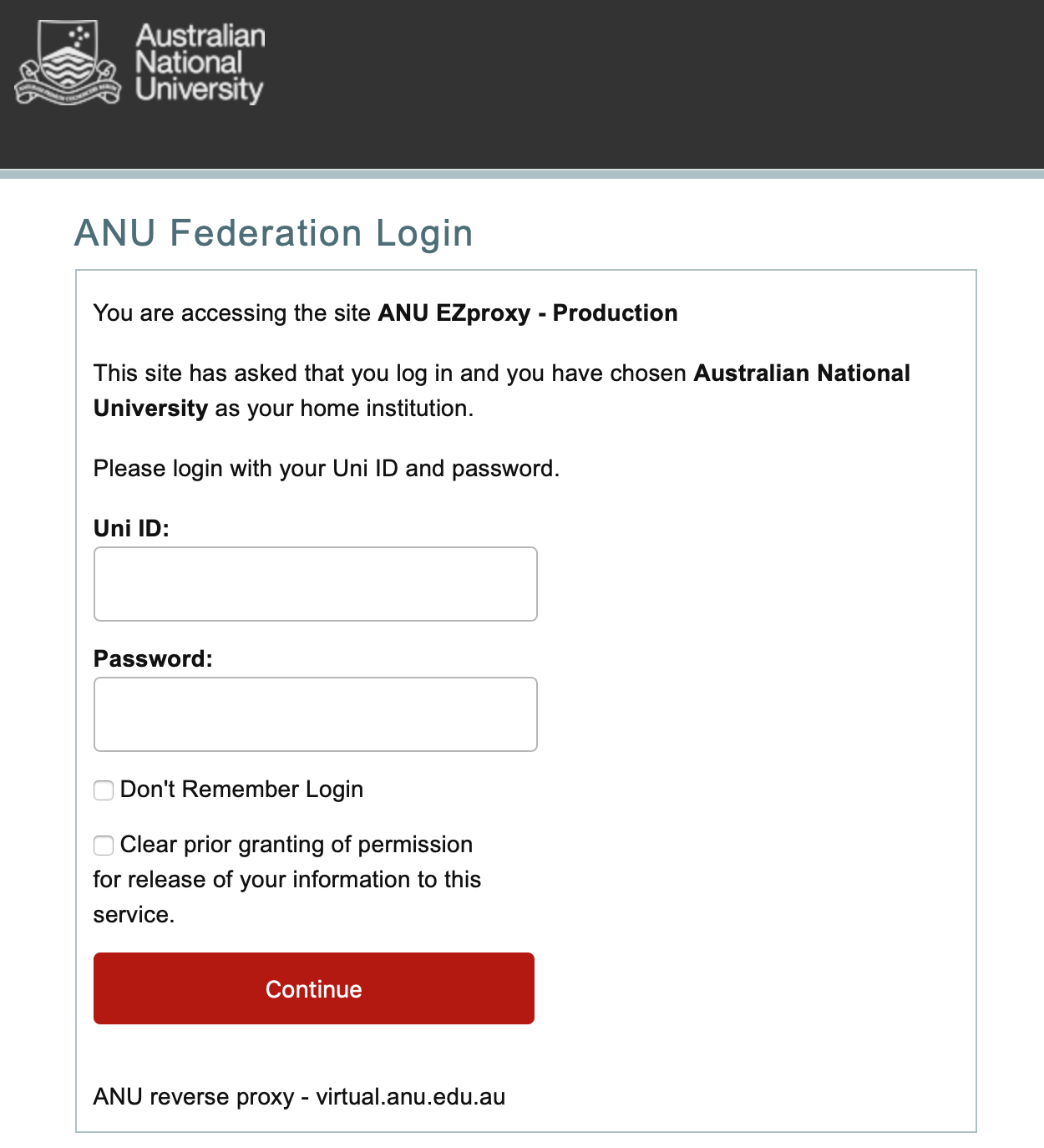Click the ANU Federation Login heading

[x=274, y=233]
